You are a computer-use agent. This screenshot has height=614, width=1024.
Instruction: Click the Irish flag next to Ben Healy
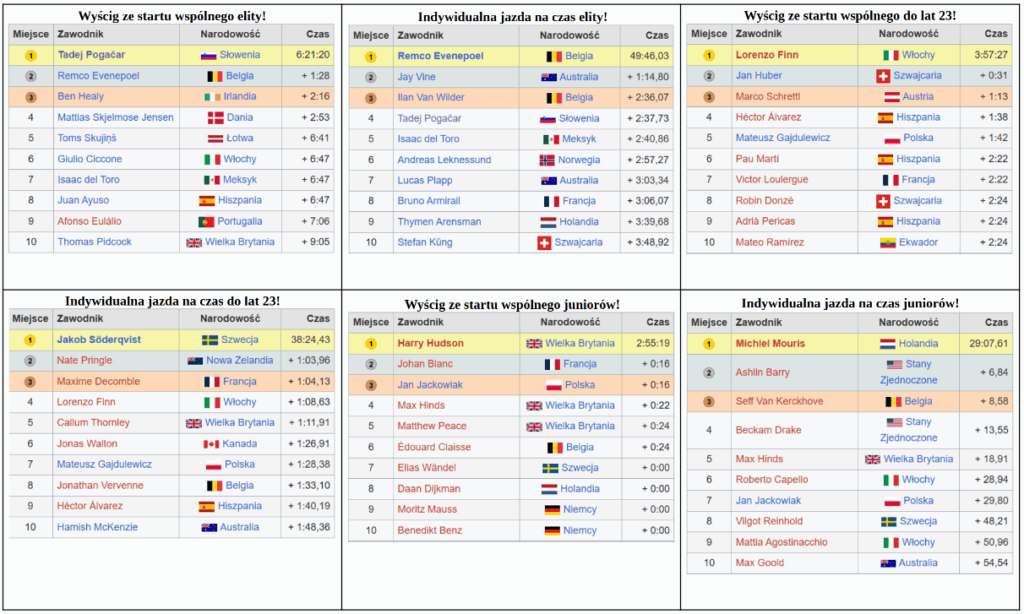212,97
